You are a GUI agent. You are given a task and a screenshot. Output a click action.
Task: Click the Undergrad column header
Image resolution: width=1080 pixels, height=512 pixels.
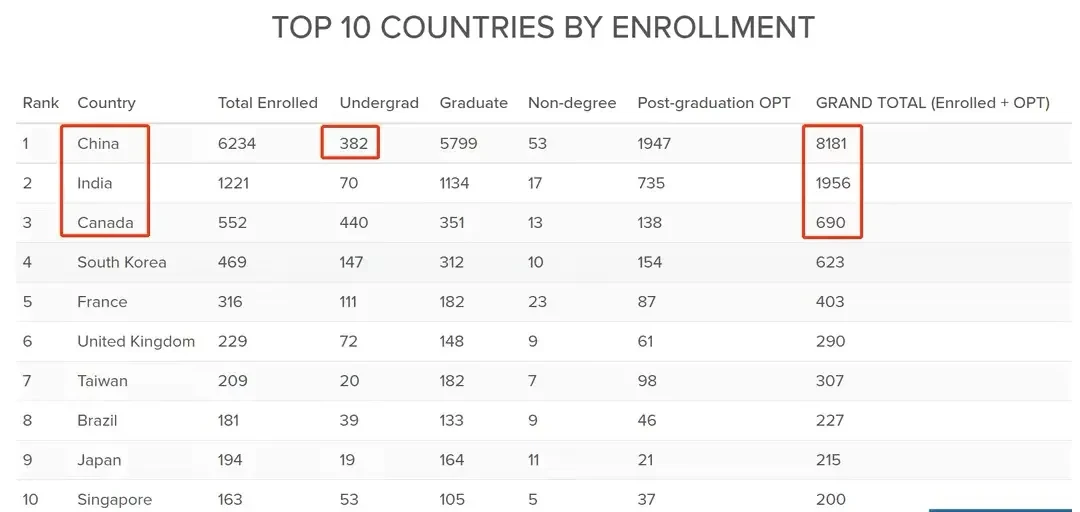tap(379, 103)
